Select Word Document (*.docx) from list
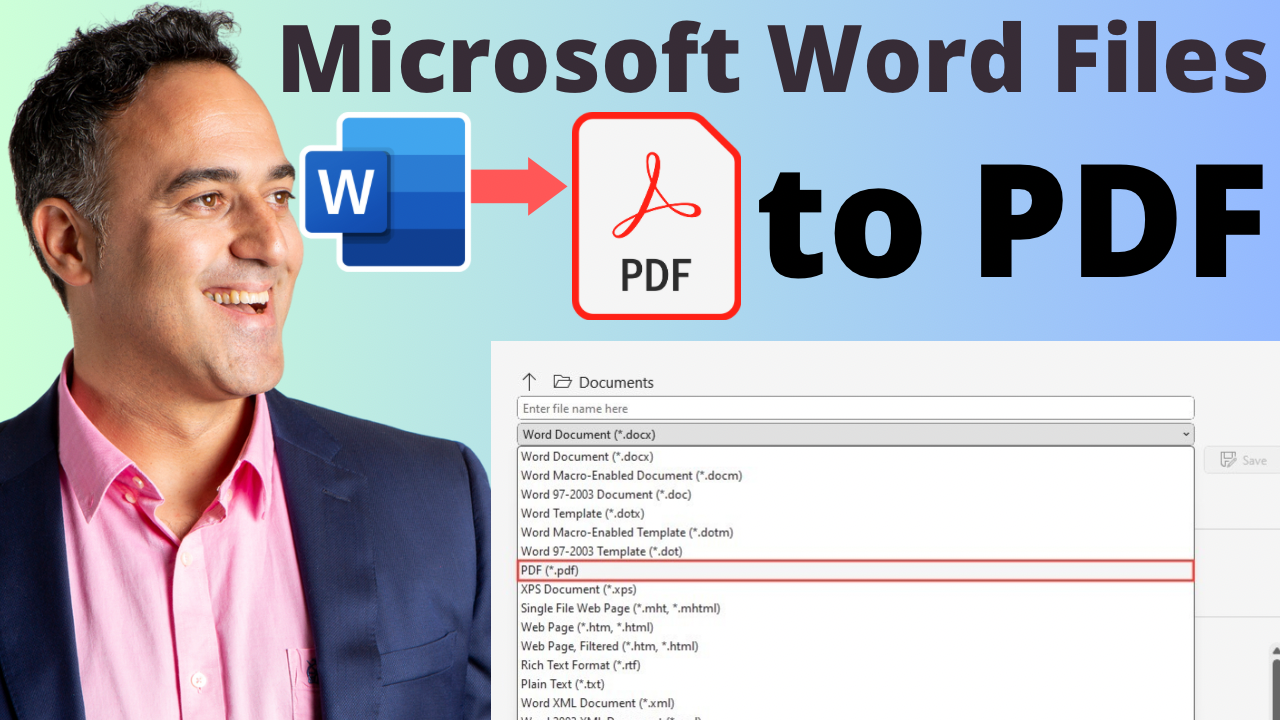This screenshot has width=1280, height=720. (855, 457)
